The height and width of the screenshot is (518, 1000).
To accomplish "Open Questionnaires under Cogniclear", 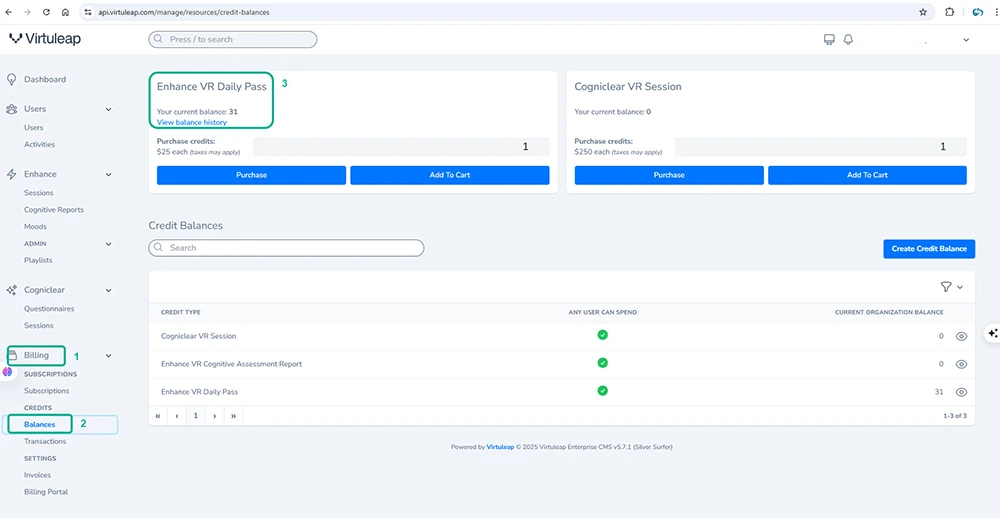I will [x=49, y=309].
